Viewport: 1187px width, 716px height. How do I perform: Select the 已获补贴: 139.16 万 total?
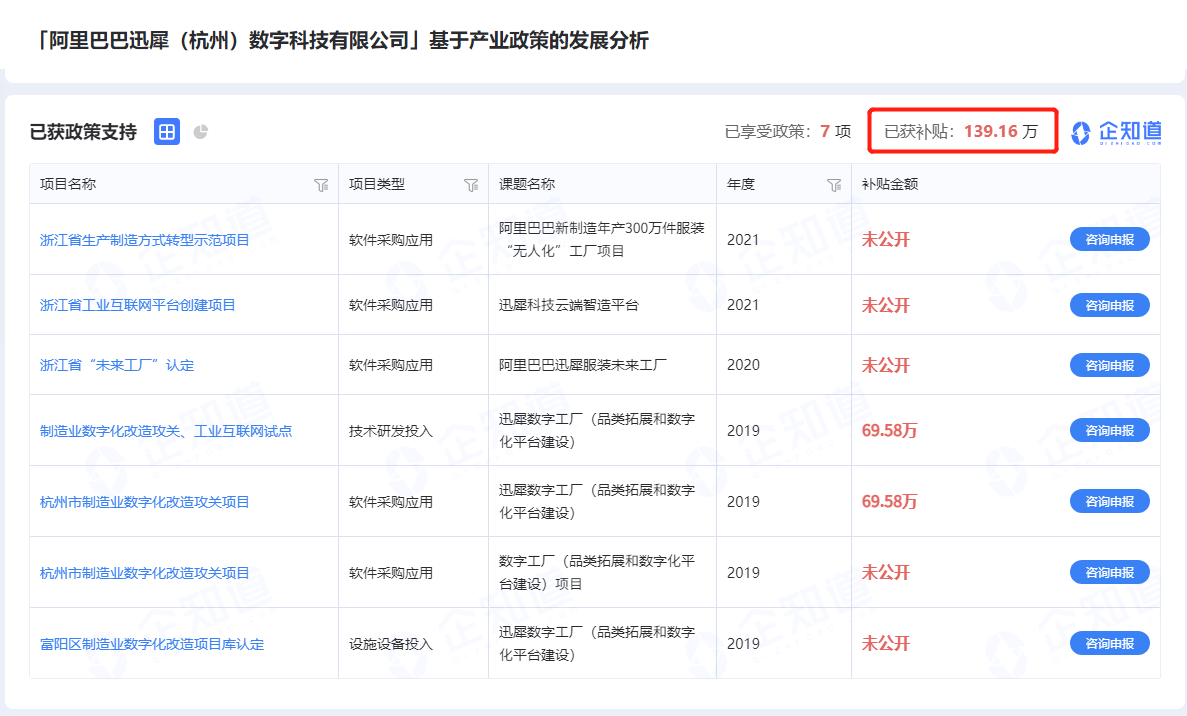961,132
